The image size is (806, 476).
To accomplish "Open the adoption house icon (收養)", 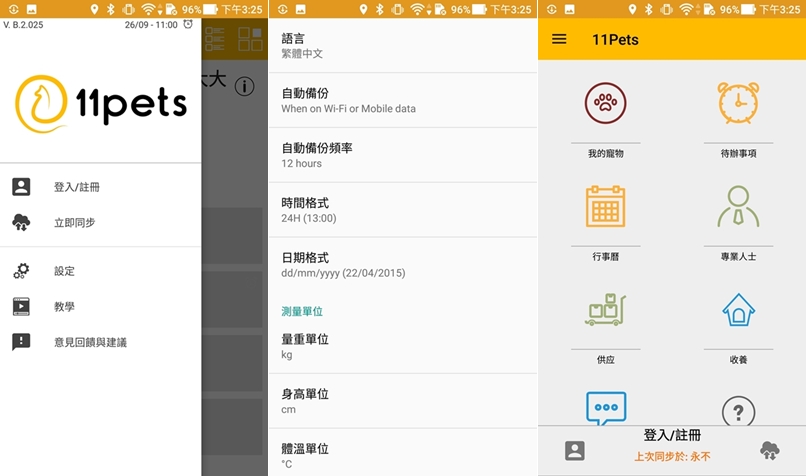I will [x=738, y=310].
